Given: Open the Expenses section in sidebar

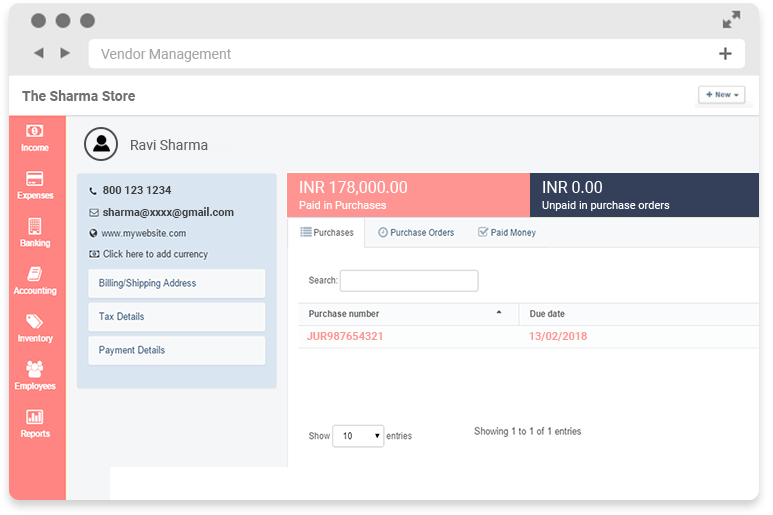Looking at the screenshot, I should (x=35, y=185).
